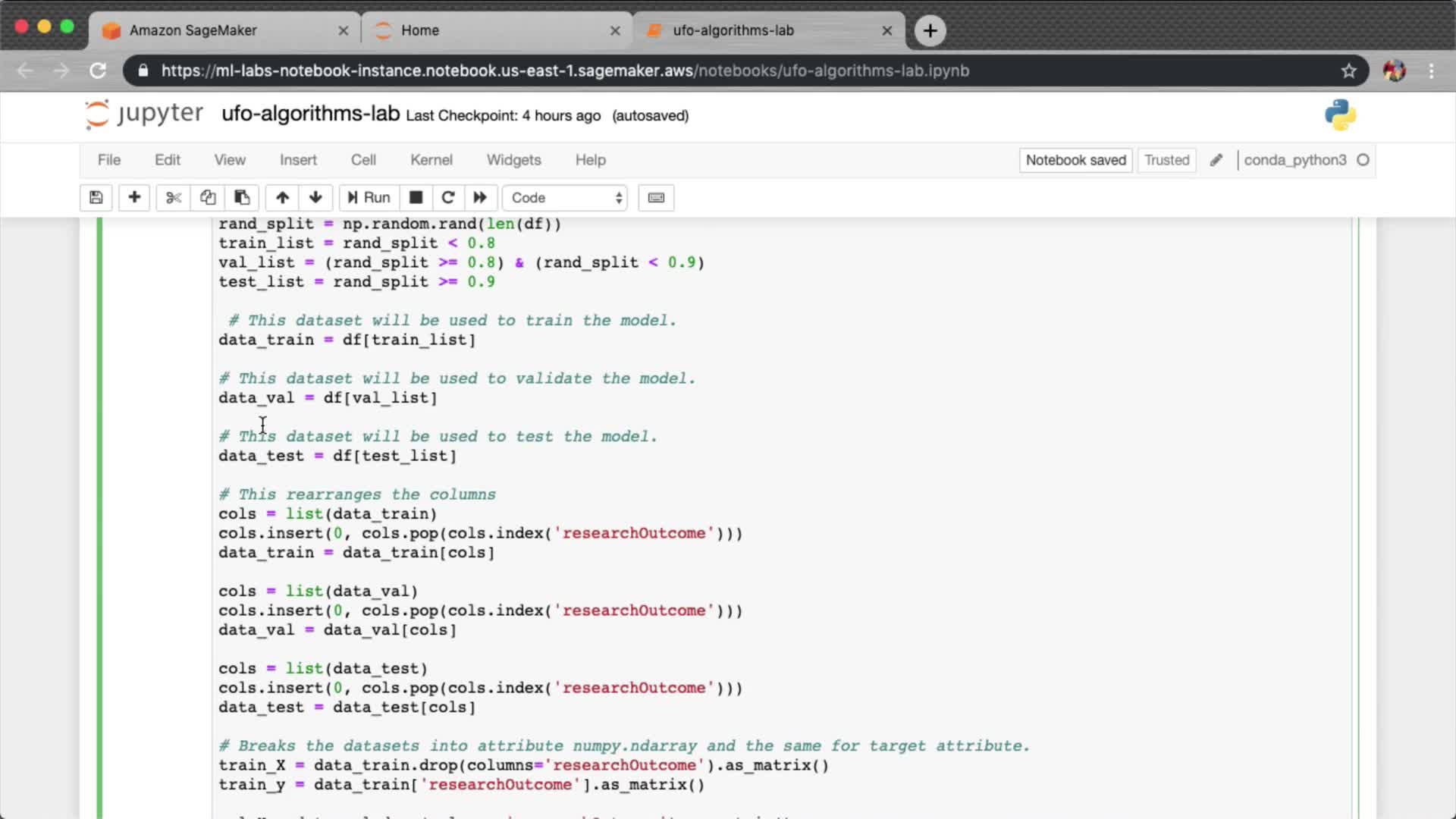The image size is (1456, 819).
Task: Bookmark page with star icon
Action: click(1348, 71)
